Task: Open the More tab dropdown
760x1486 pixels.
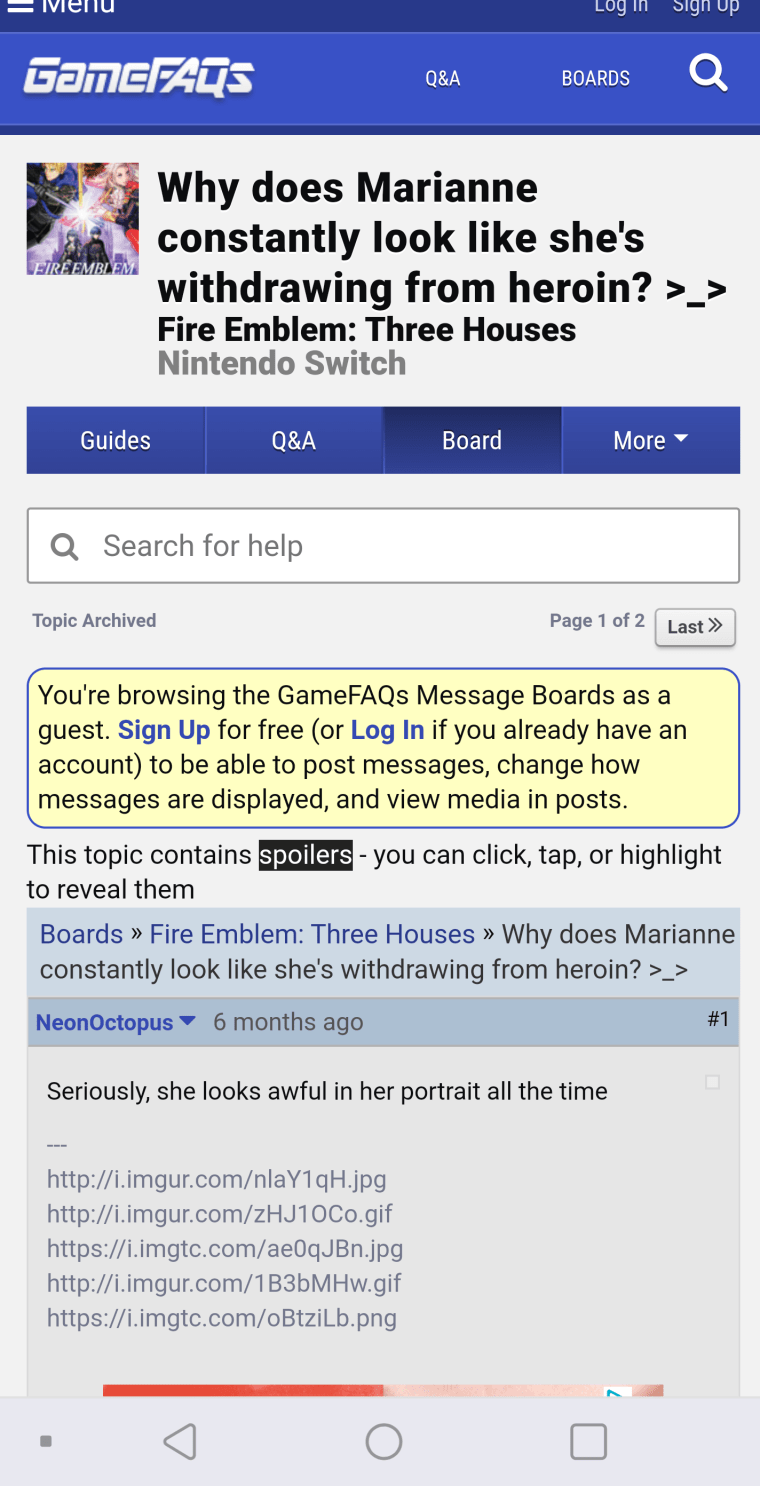Action: [650, 440]
